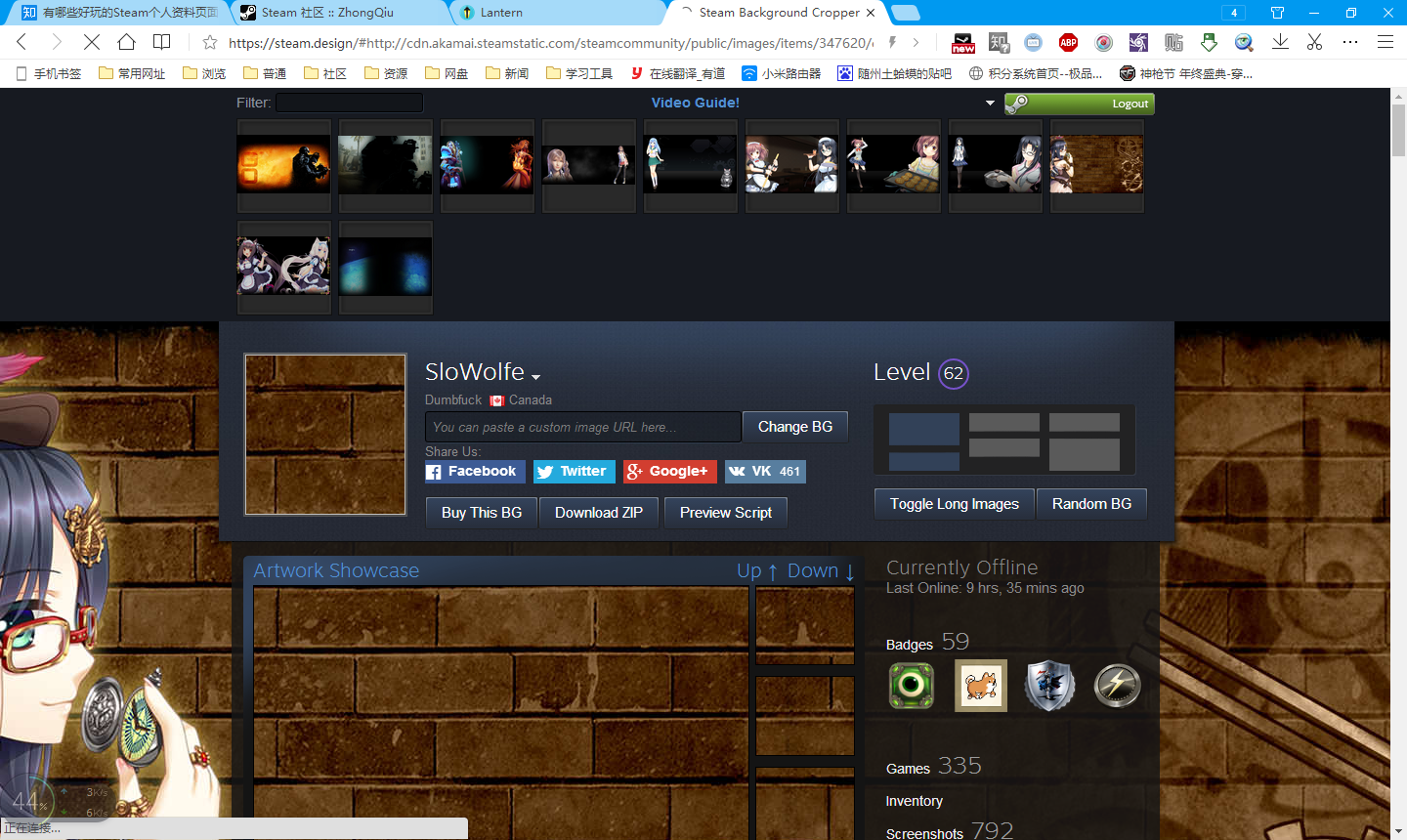This screenshot has width=1407, height=840.
Task: Click the green download arrow extension
Action: pyautogui.click(x=1209, y=42)
